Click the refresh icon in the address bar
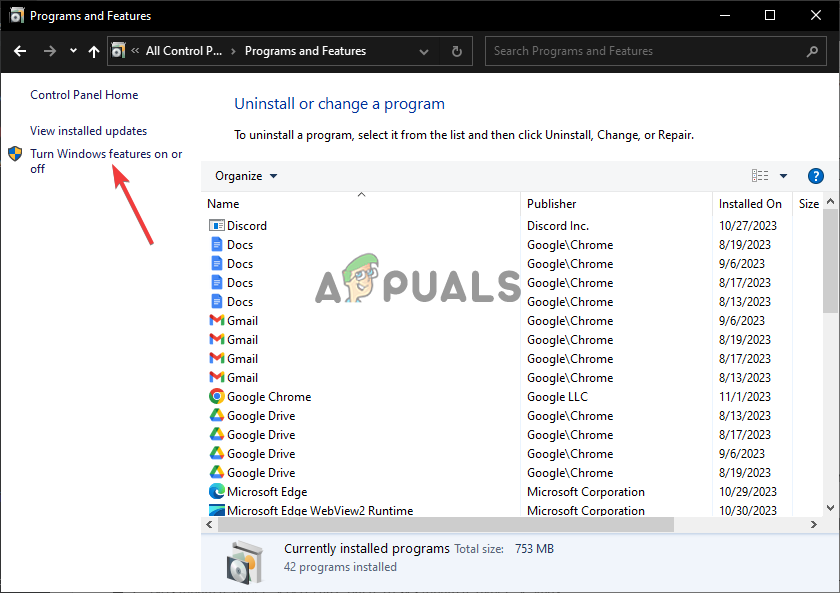This screenshot has width=840, height=593. [457, 50]
